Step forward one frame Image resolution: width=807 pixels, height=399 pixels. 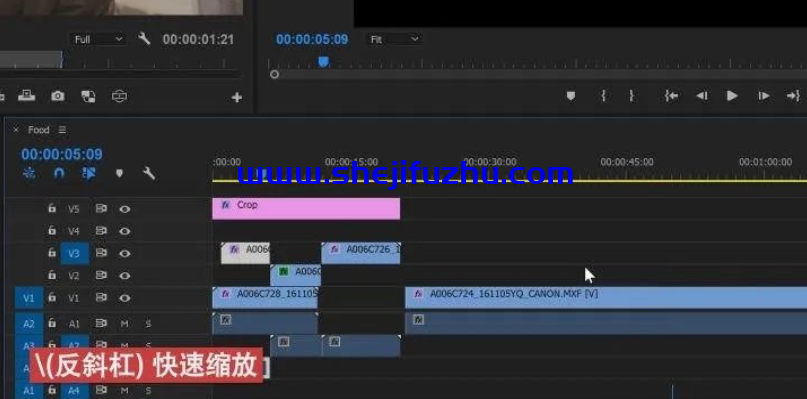(x=764, y=96)
